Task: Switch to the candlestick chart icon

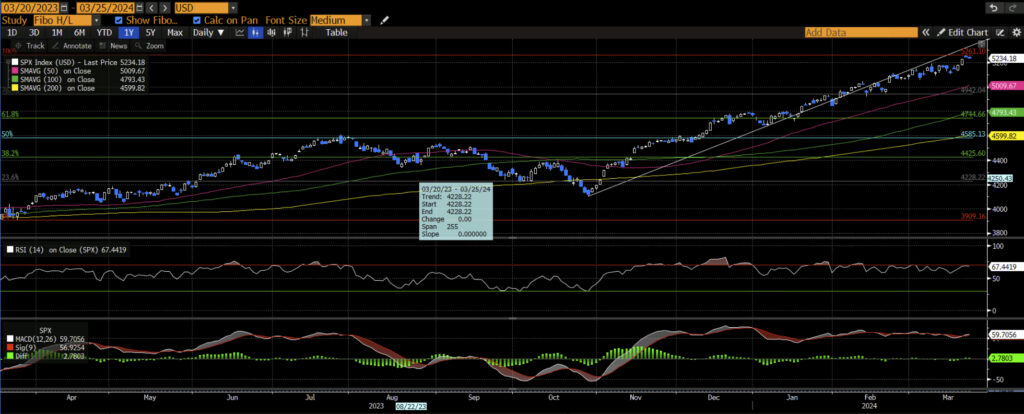Action: [256, 32]
